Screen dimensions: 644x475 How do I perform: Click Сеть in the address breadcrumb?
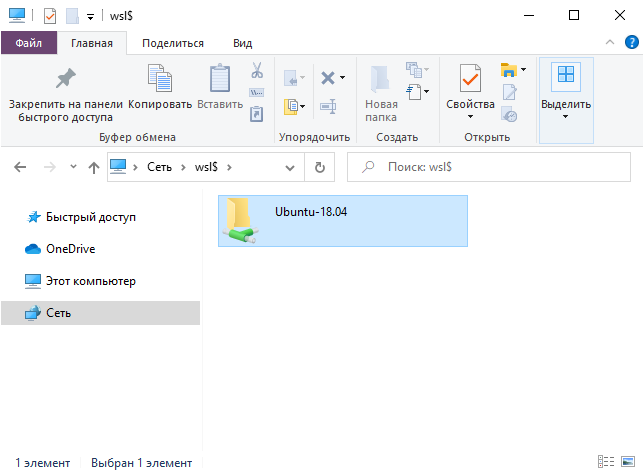point(159,167)
